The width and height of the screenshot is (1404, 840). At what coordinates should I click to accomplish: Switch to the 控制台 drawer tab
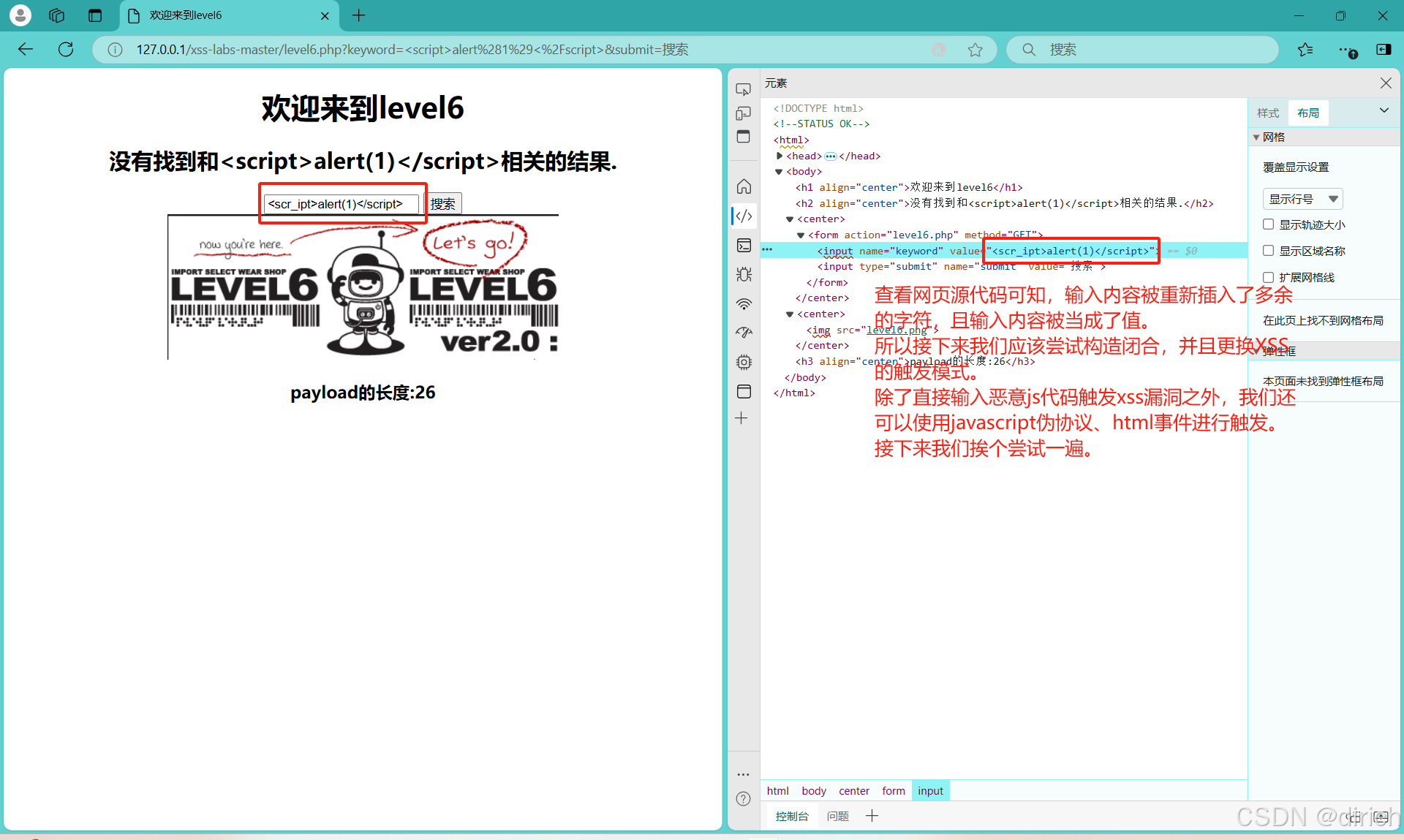click(792, 816)
